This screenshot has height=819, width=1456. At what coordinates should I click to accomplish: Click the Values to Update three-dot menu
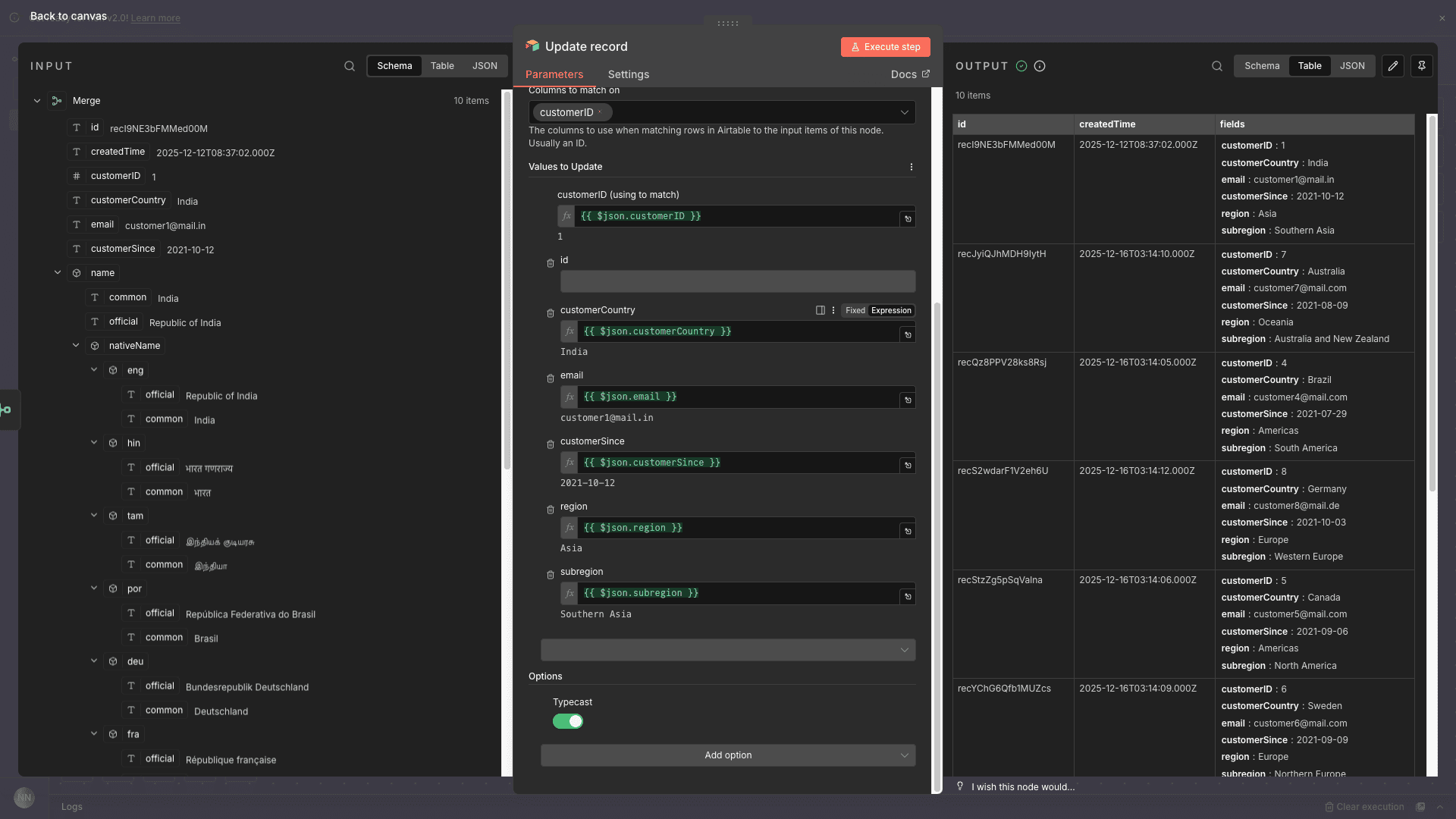point(911,167)
